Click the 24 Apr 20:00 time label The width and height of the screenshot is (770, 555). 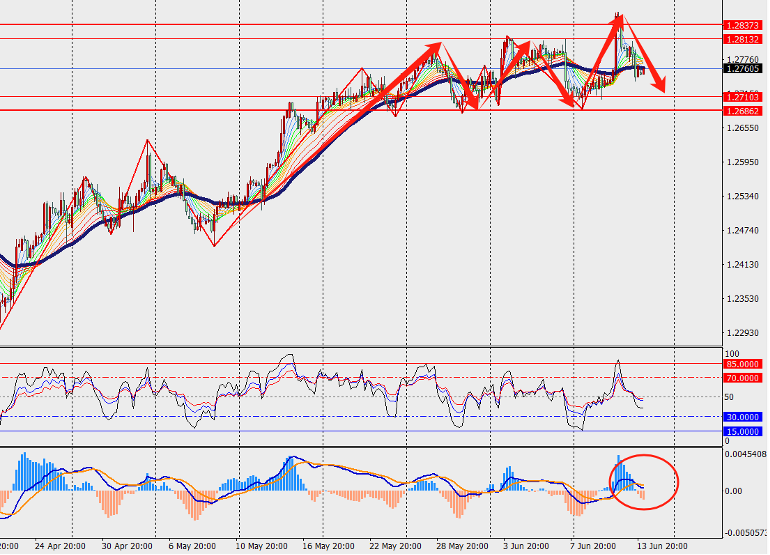[60, 546]
